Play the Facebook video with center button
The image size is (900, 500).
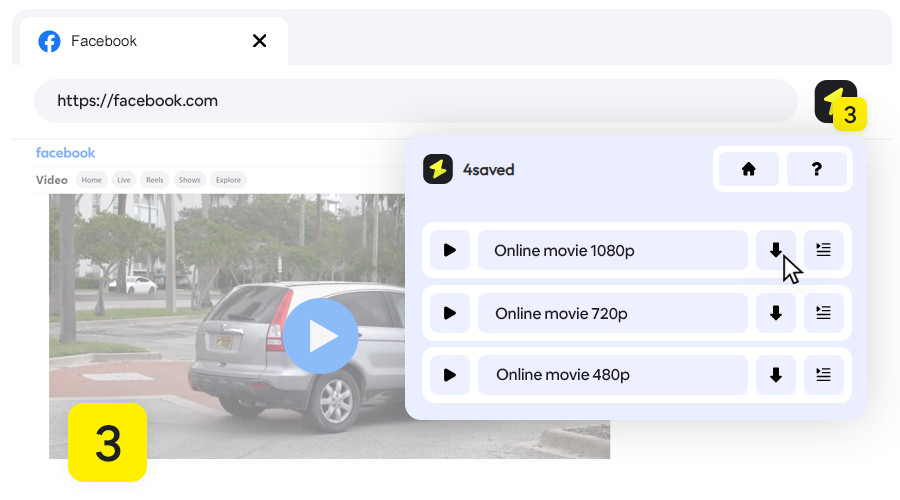click(x=320, y=336)
